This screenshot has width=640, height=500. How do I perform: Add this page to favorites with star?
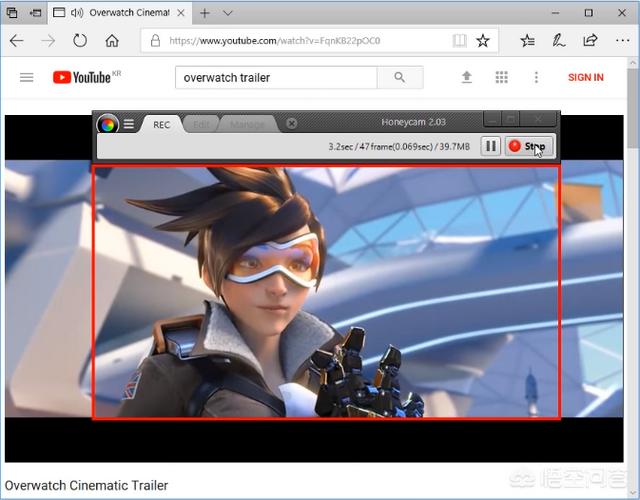483,41
